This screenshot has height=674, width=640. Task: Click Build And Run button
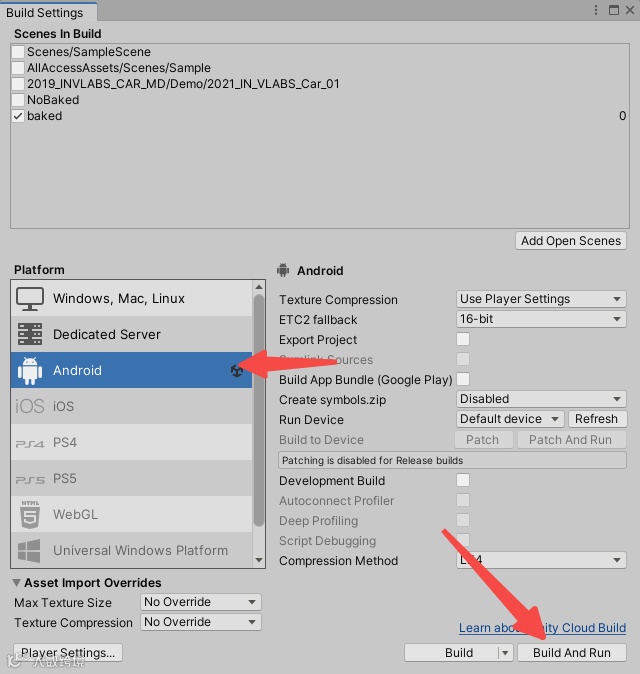[x=572, y=653]
